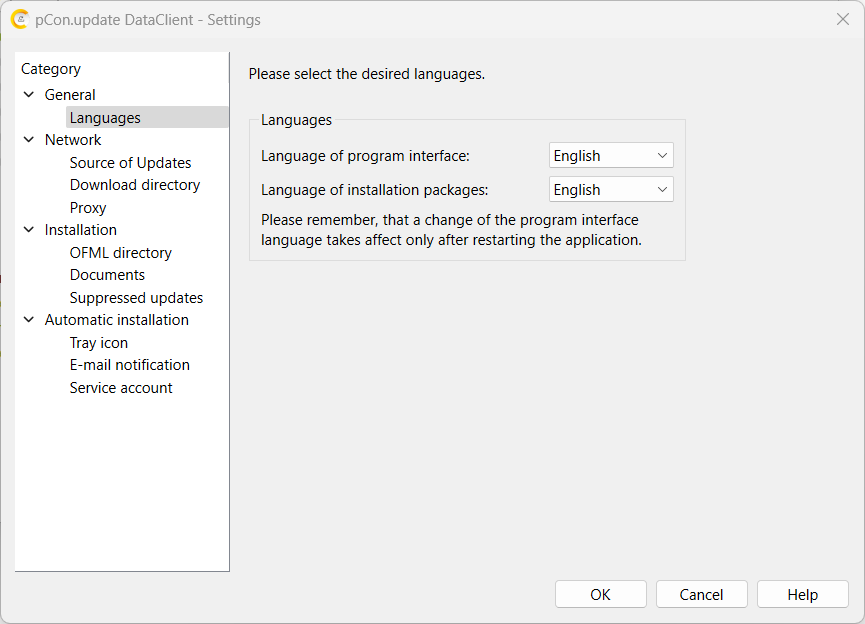This screenshot has width=865, height=624.
Task: Open Service account settings
Action: (x=121, y=388)
